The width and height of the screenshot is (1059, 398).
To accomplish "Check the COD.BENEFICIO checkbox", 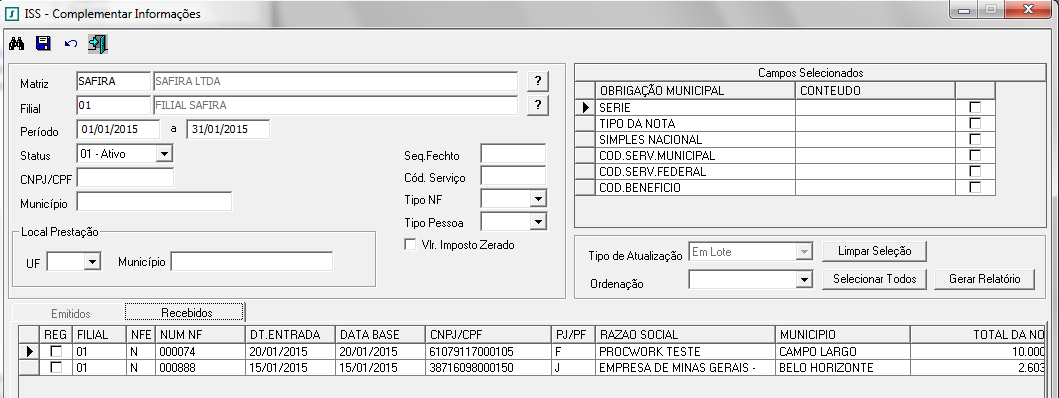I will 975,188.
